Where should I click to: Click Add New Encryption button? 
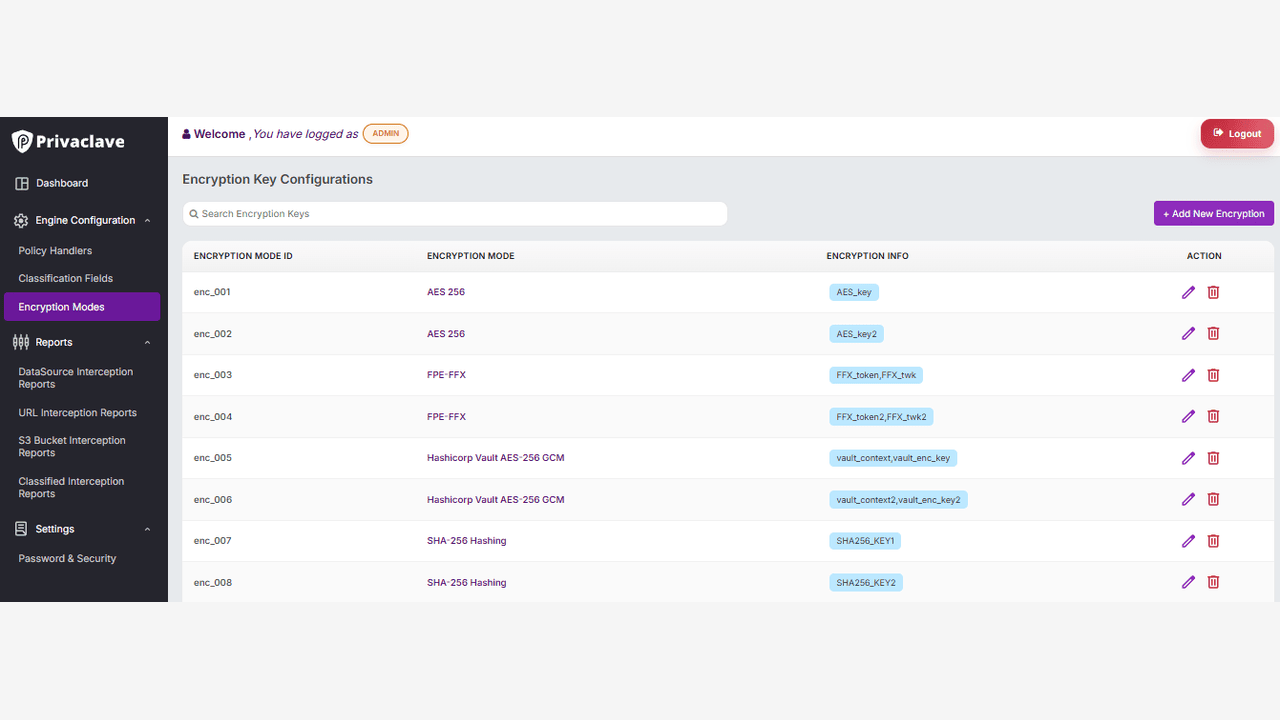[x=1214, y=213]
